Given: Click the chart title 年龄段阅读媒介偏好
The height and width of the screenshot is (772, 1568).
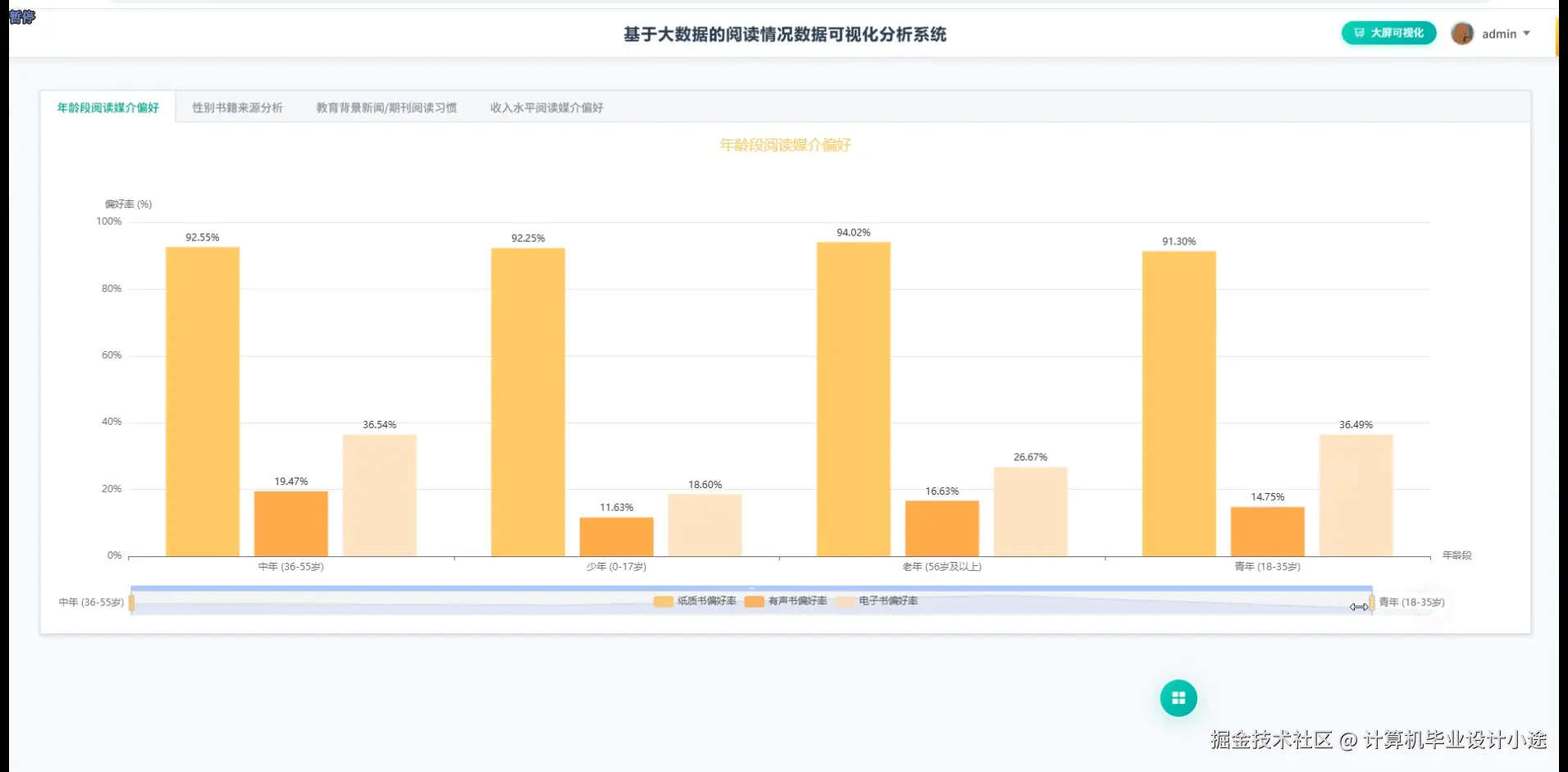Looking at the screenshot, I should [x=784, y=145].
